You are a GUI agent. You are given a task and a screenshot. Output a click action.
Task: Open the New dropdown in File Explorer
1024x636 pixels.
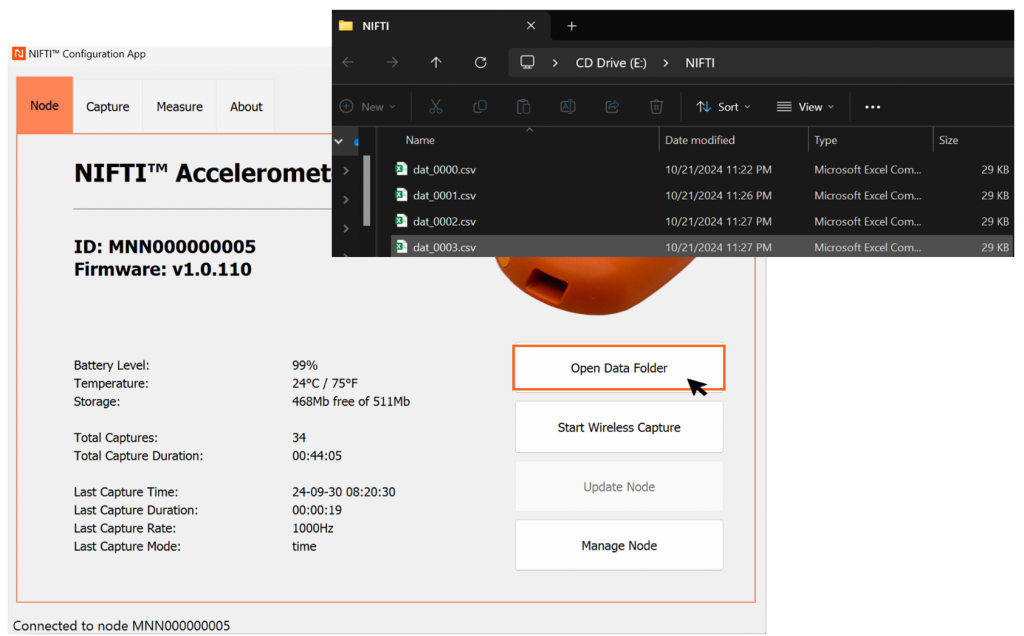point(368,106)
